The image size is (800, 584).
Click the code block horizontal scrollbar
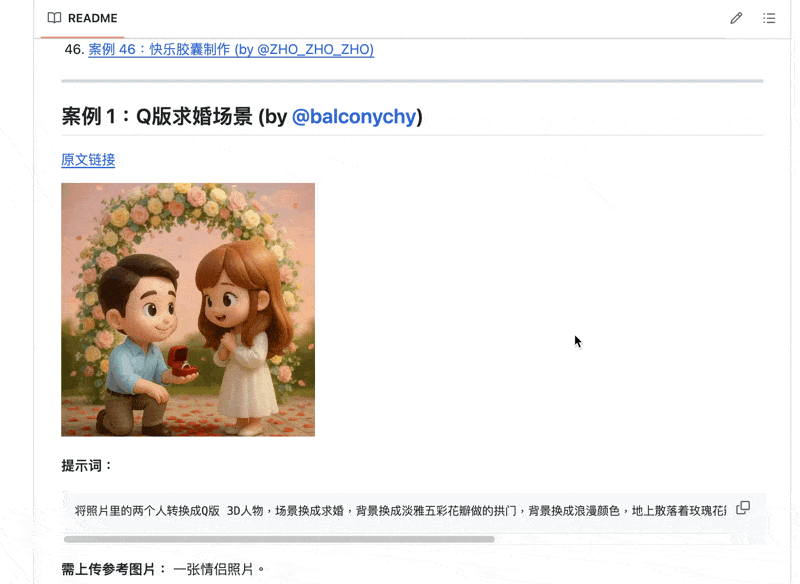point(279,539)
